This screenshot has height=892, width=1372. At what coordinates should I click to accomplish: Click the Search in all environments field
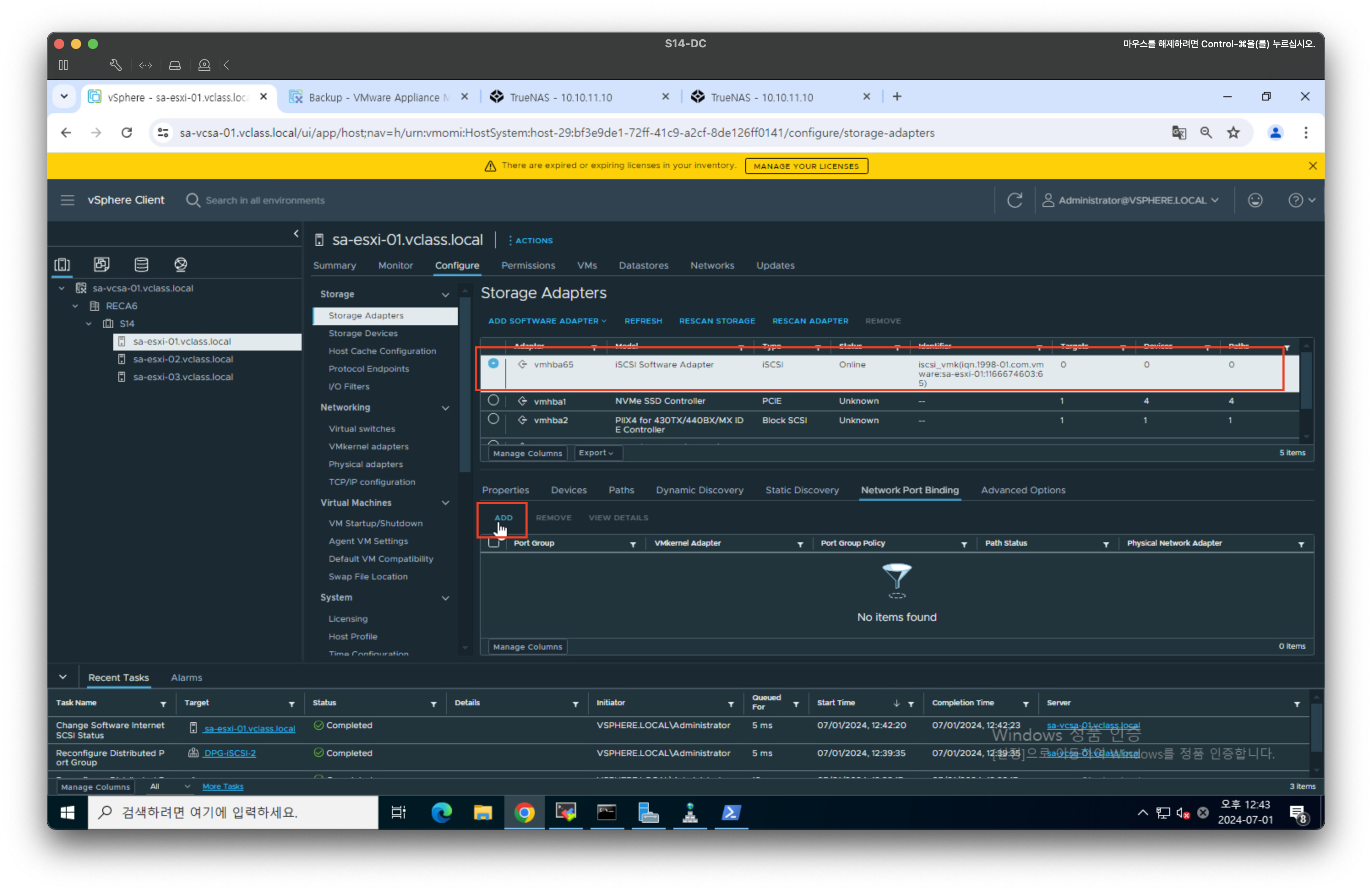265,200
